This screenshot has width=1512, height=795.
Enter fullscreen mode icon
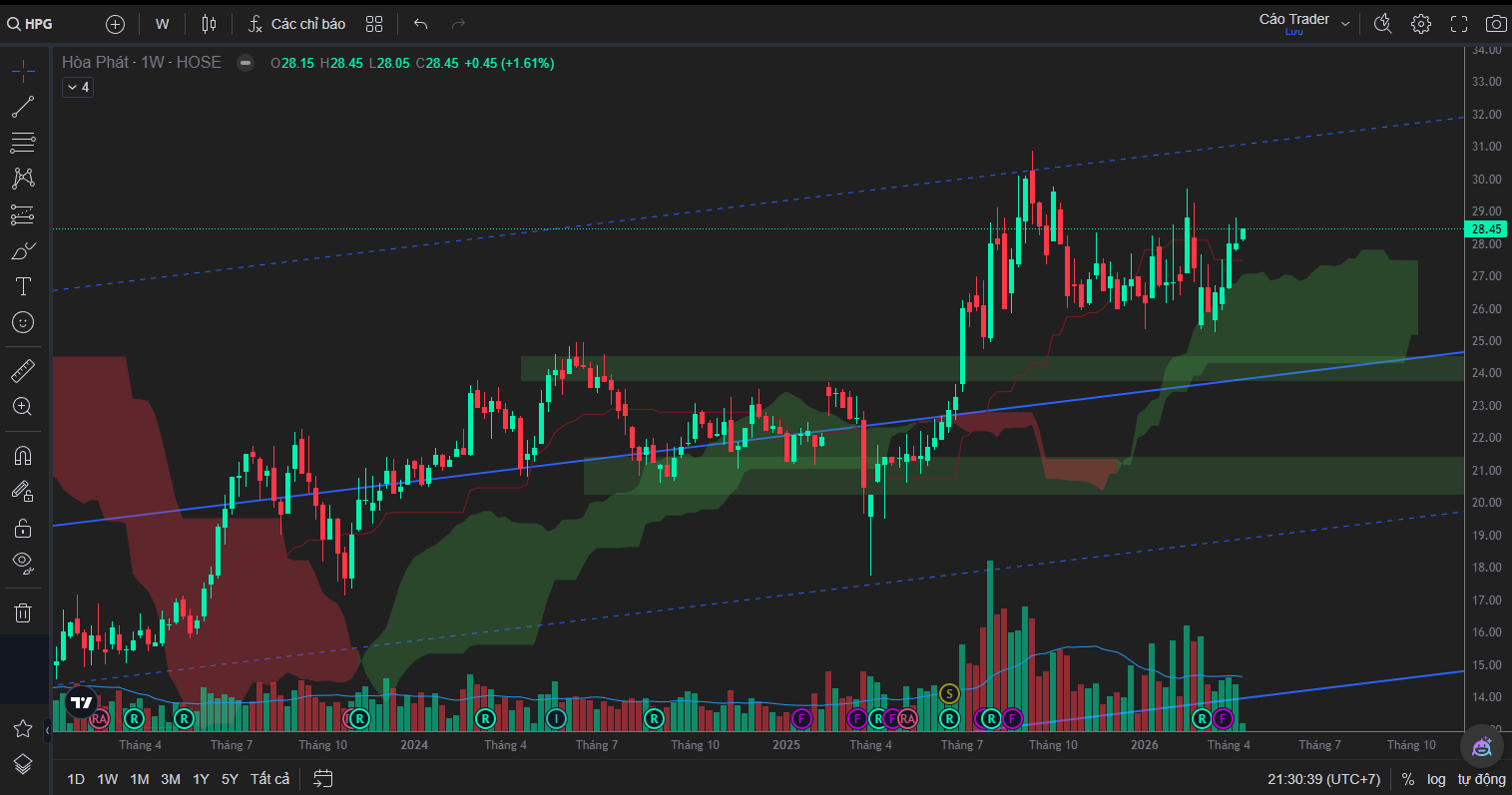coord(1459,24)
